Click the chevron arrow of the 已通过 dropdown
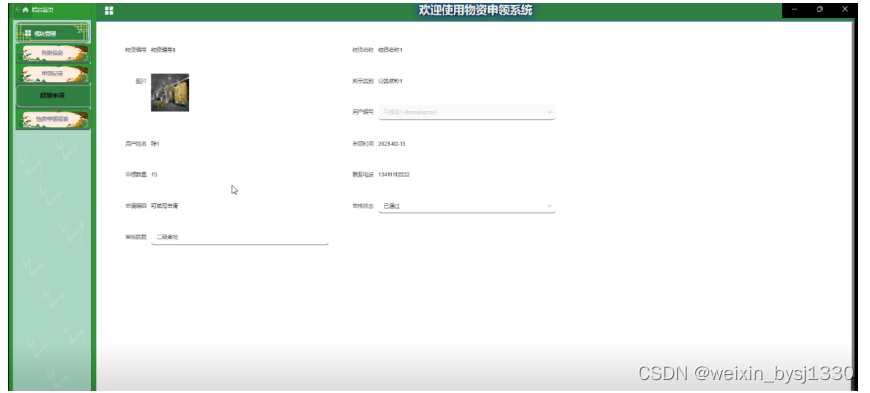This screenshot has width=870, height=393. (x=549, y=206)
